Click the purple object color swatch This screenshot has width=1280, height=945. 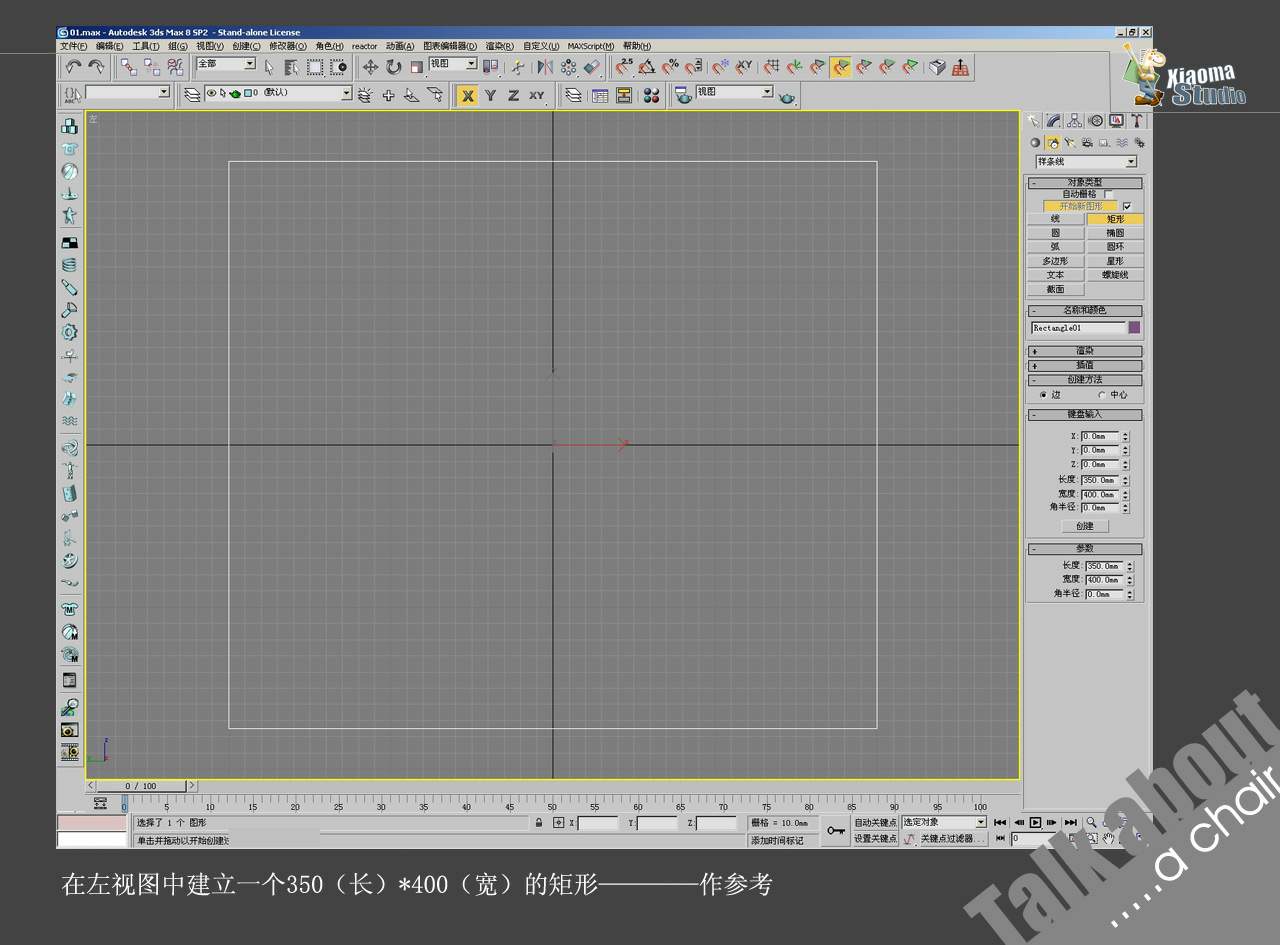[x=1134, y=328]
